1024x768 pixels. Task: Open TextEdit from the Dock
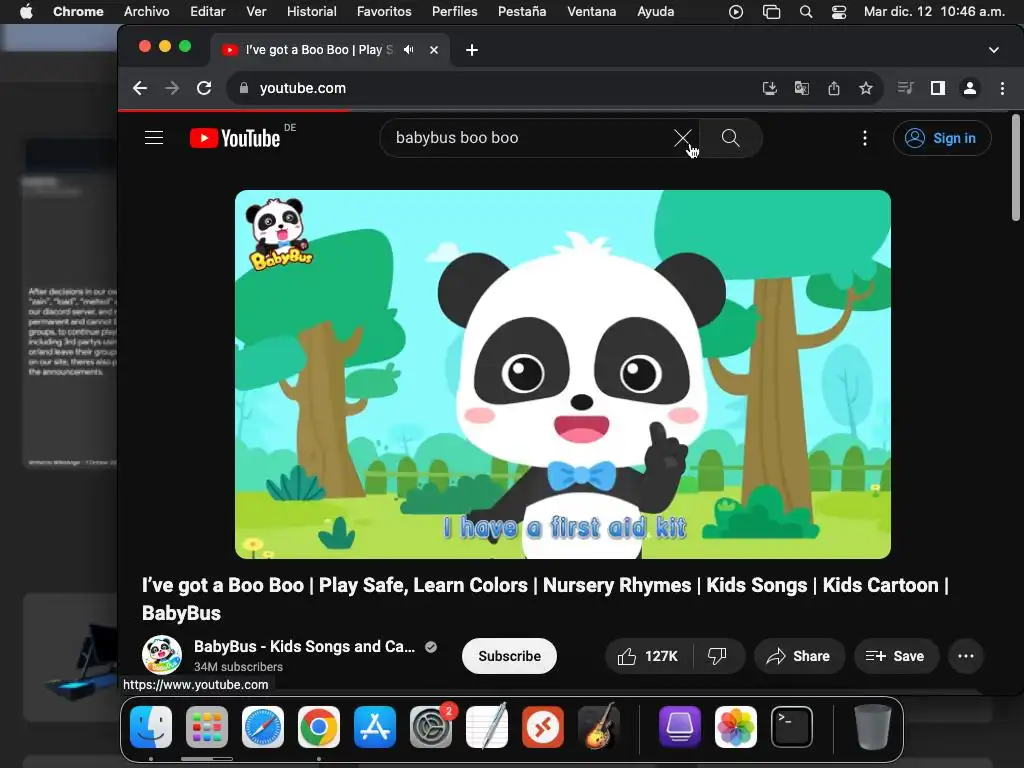487,727
